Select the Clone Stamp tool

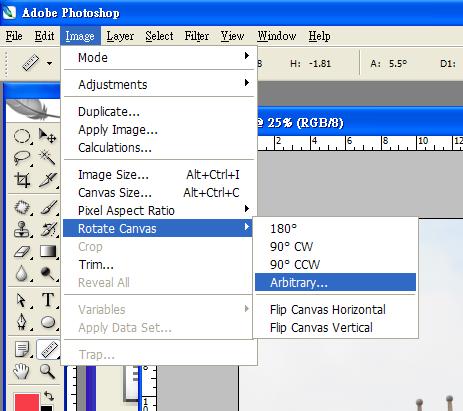coord(22,229)
